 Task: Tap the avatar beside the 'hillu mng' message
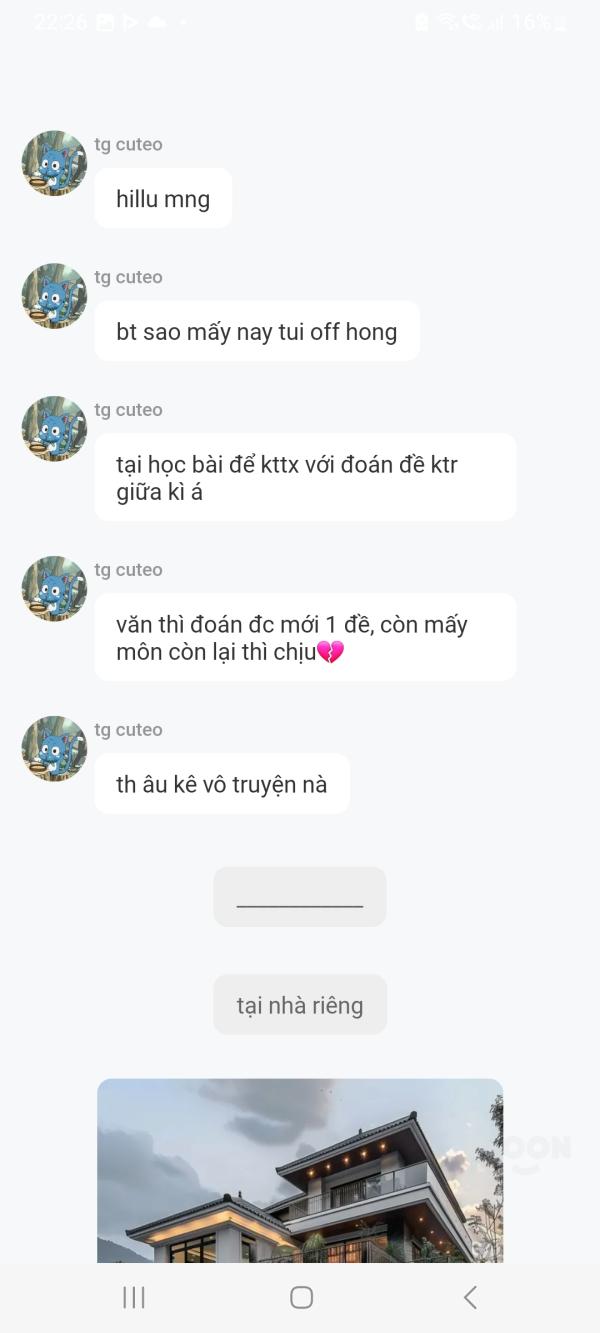[54, 163]
